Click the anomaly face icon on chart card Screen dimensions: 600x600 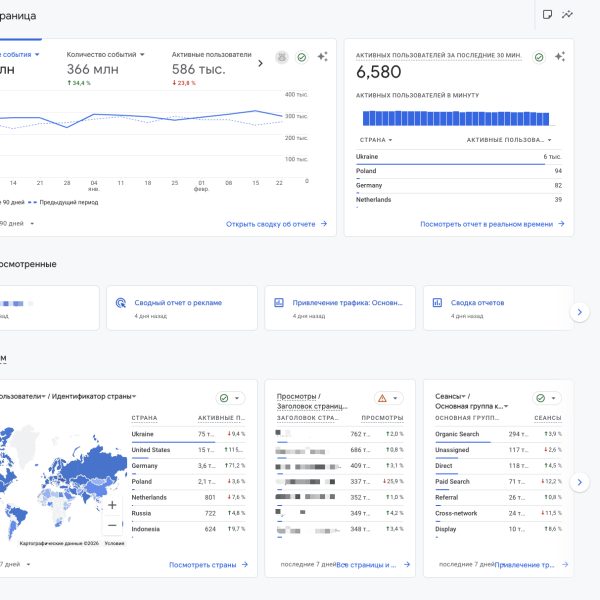click(282, 58)
